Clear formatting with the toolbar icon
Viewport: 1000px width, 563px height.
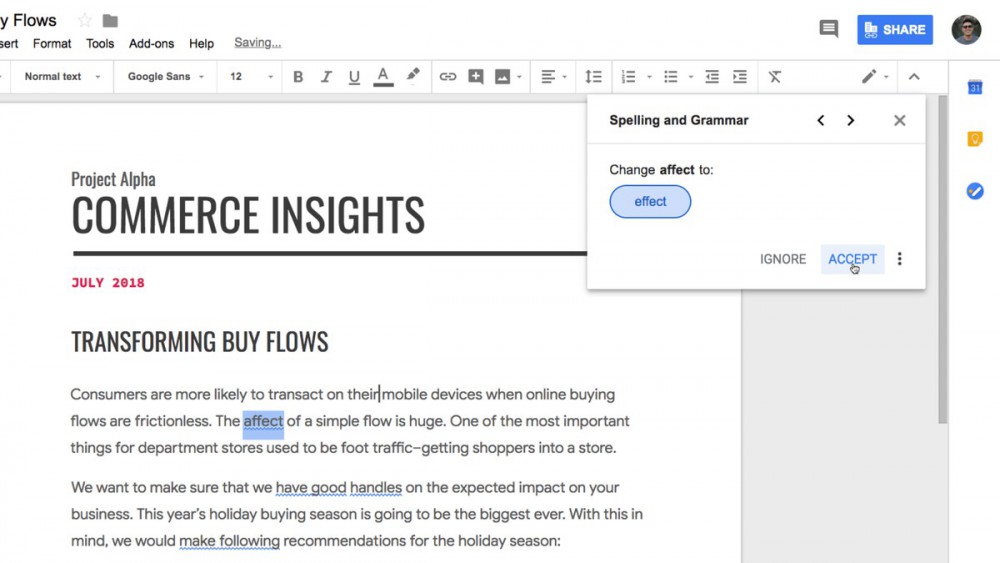point(775,77)
